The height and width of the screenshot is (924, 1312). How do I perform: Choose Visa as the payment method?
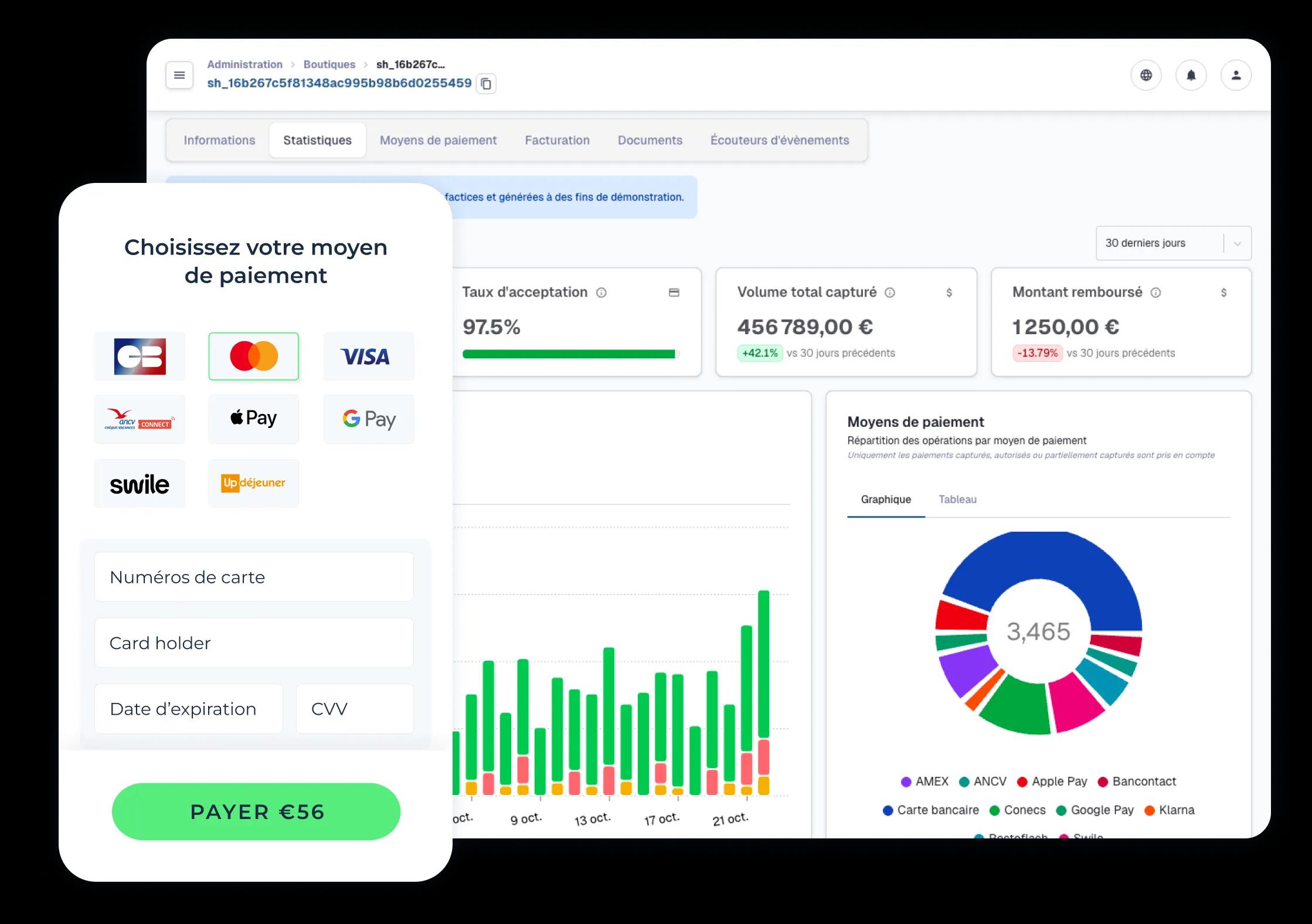(368, 356)
